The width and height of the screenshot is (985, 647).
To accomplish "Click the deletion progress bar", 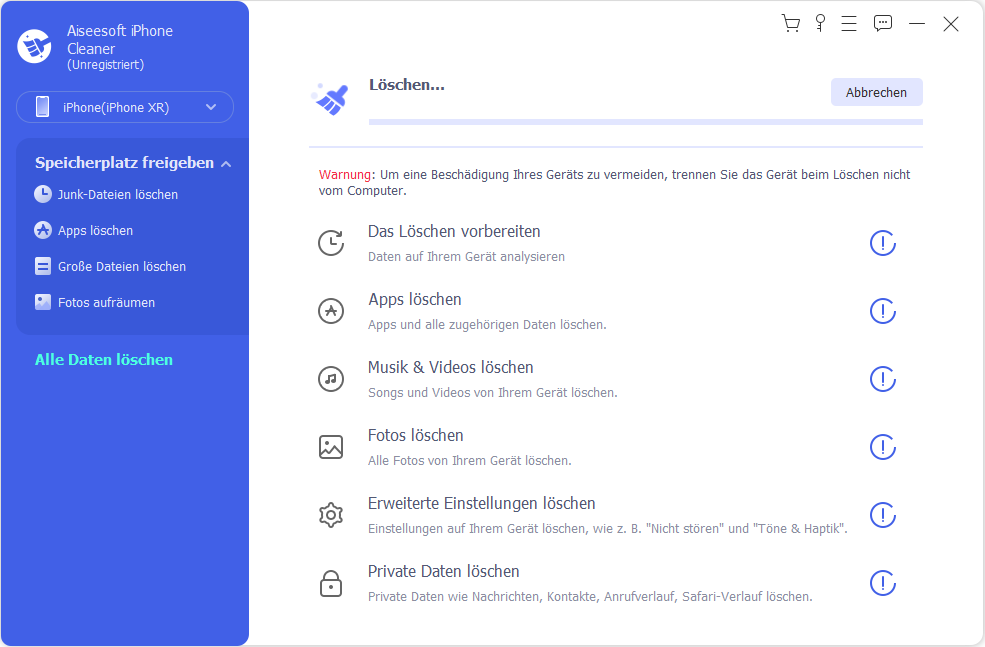I will click(x=645, y=122).
